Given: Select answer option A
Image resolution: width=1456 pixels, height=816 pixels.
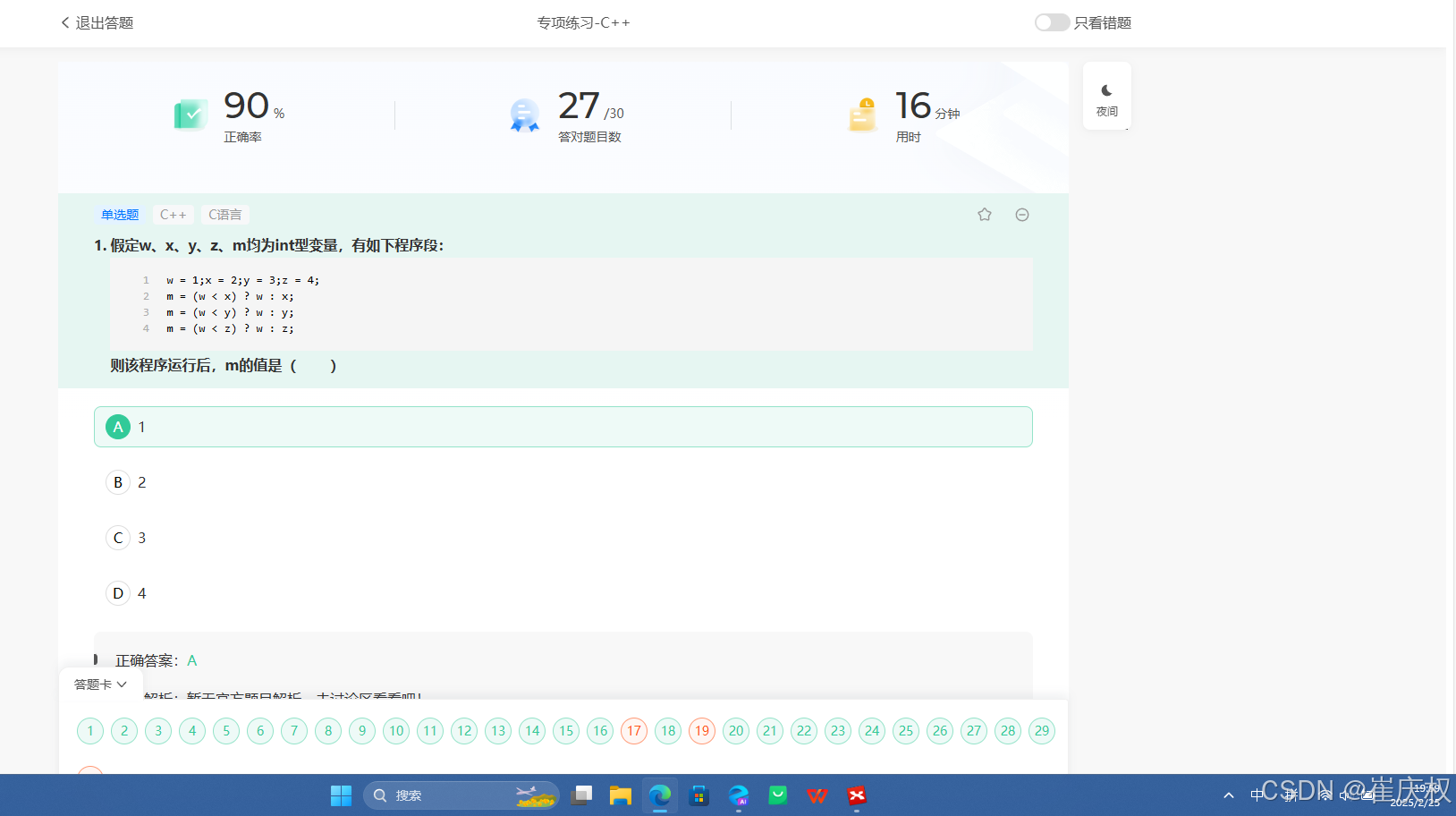Looking at the screenshot, I should point(563,427).
